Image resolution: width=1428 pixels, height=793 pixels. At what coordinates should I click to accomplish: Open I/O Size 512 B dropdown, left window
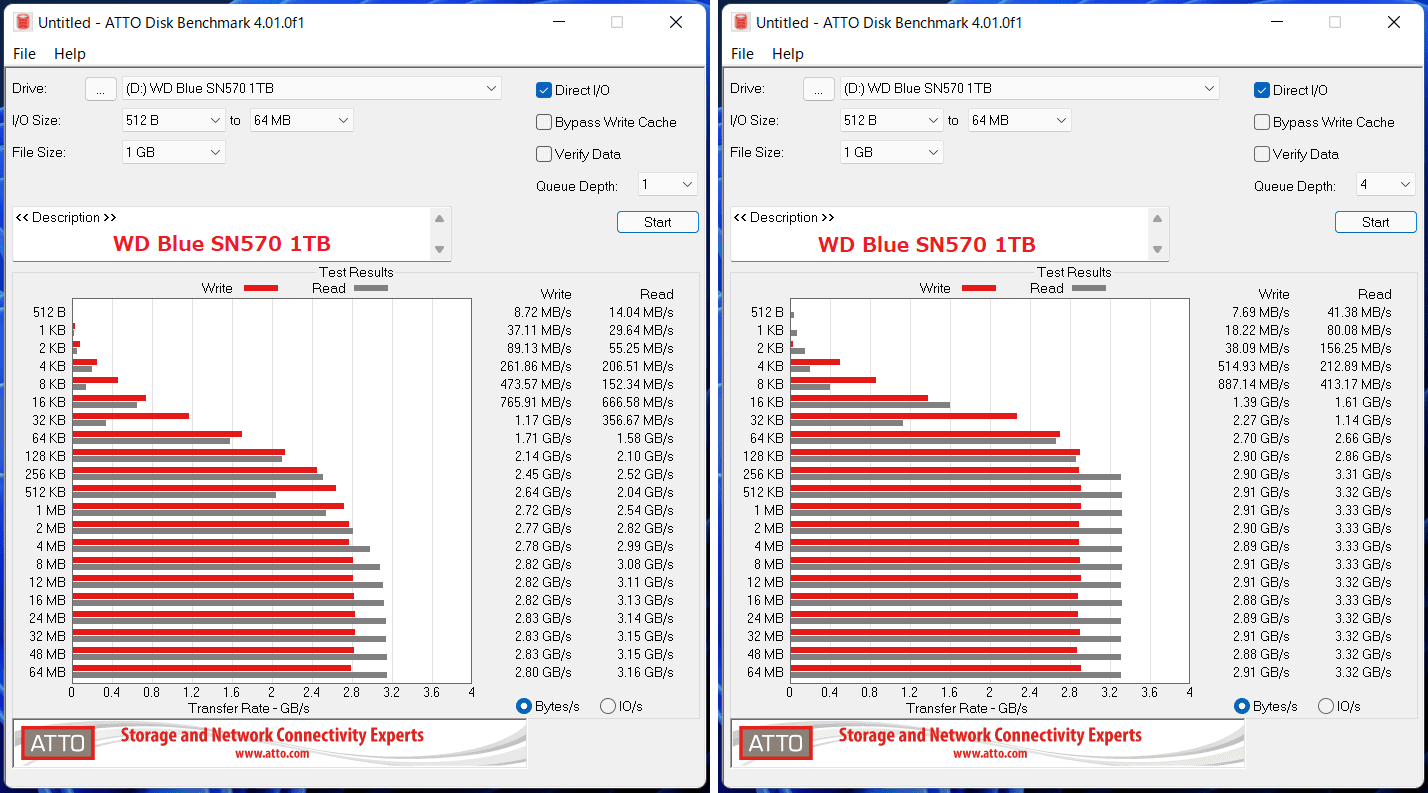174,120
